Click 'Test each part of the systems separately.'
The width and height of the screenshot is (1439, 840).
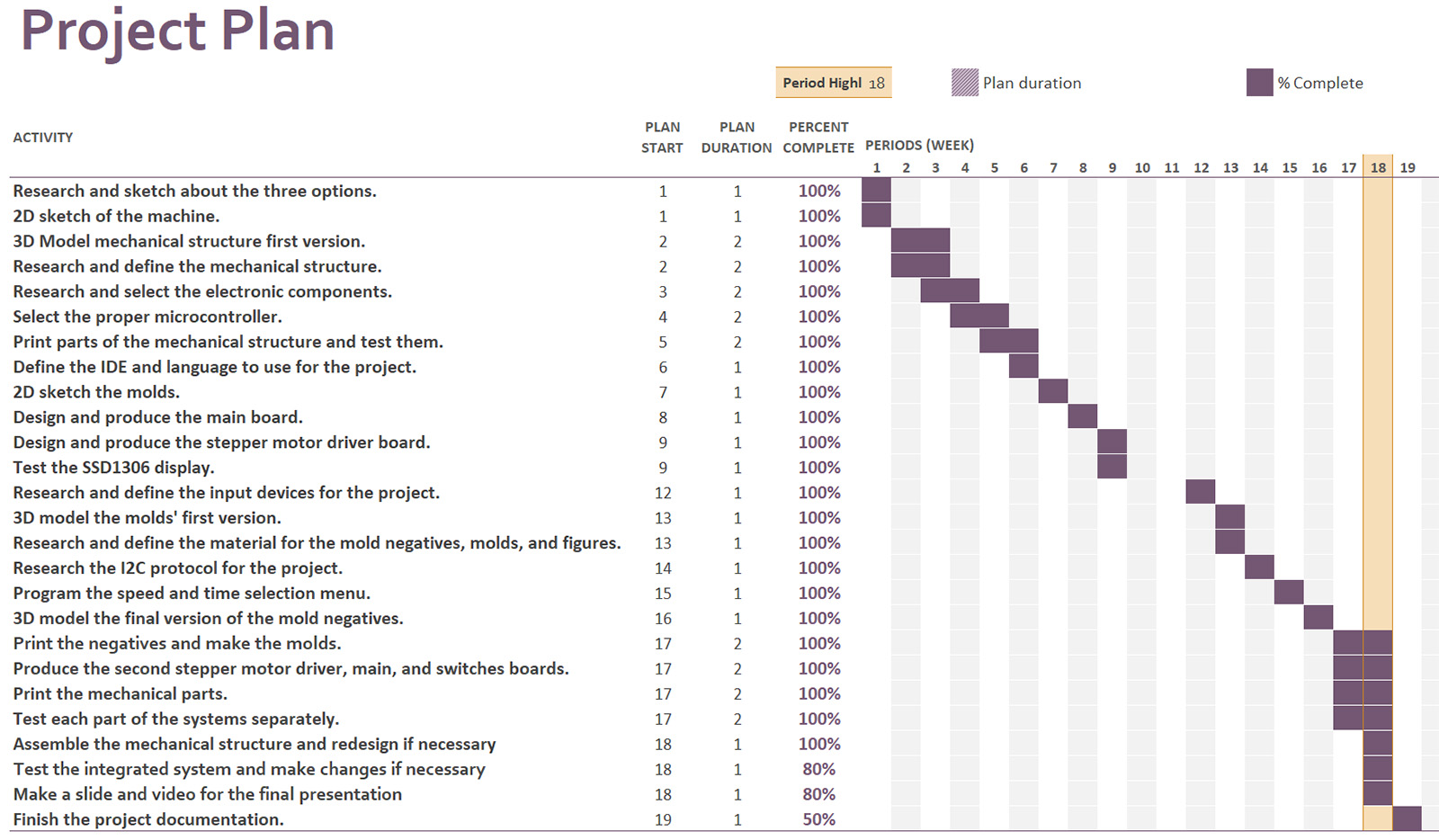(175, 720)
